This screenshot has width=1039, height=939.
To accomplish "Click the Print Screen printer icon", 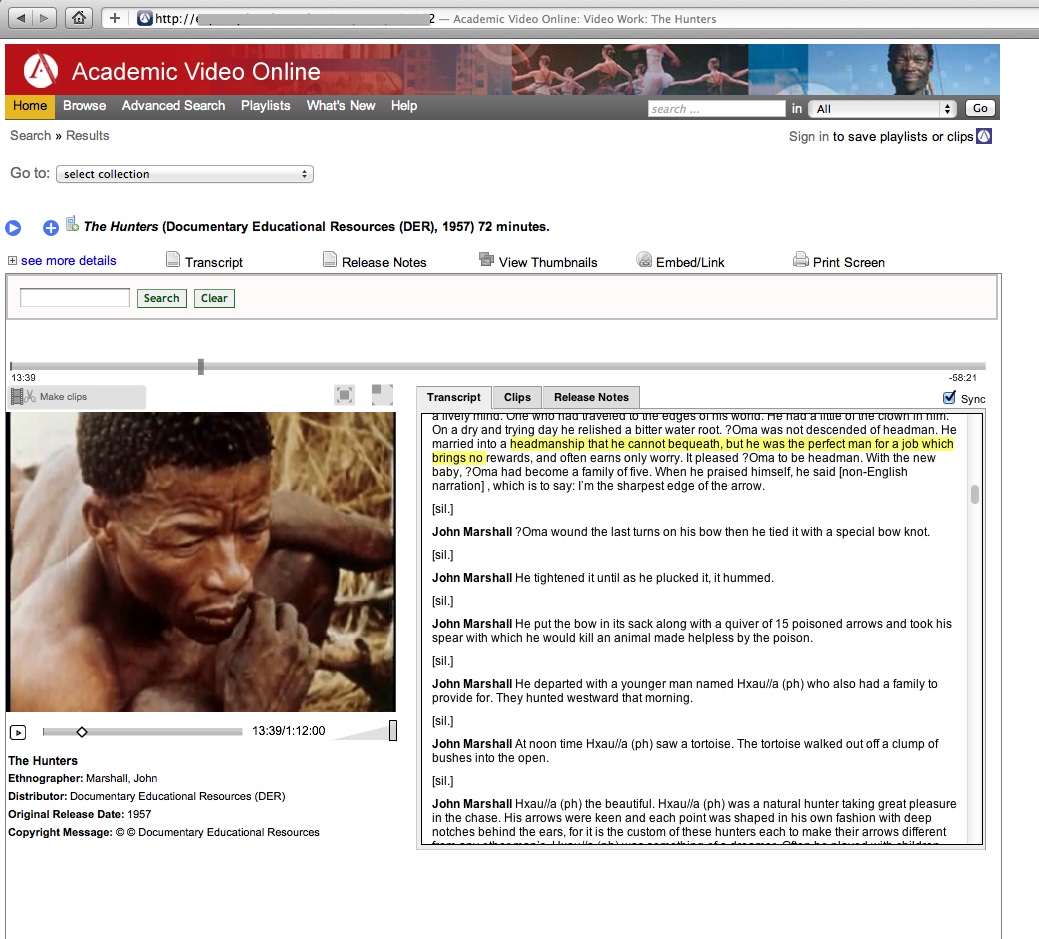I will click(801, 260).
